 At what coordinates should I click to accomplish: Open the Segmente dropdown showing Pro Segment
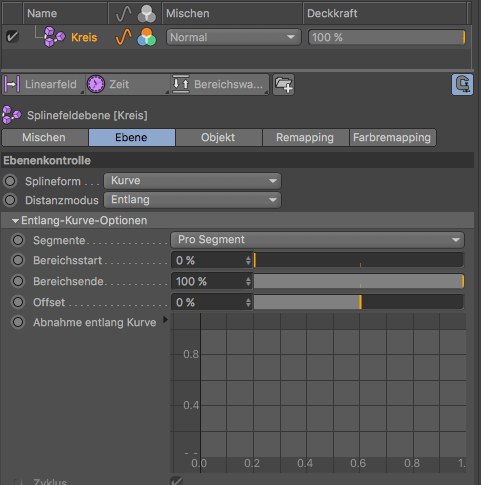[317, 240]
